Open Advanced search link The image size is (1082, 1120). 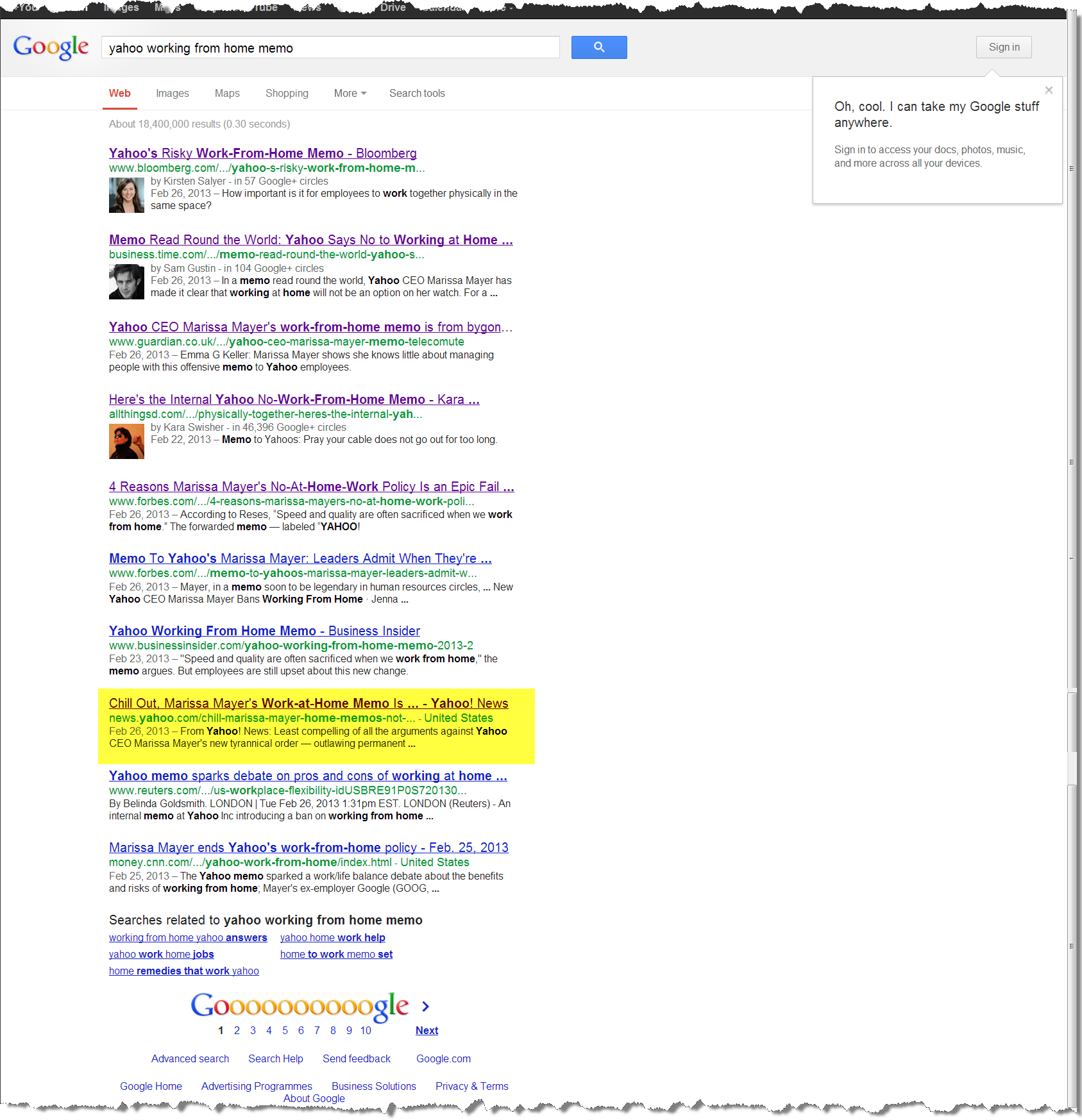tap(190, 1058)
